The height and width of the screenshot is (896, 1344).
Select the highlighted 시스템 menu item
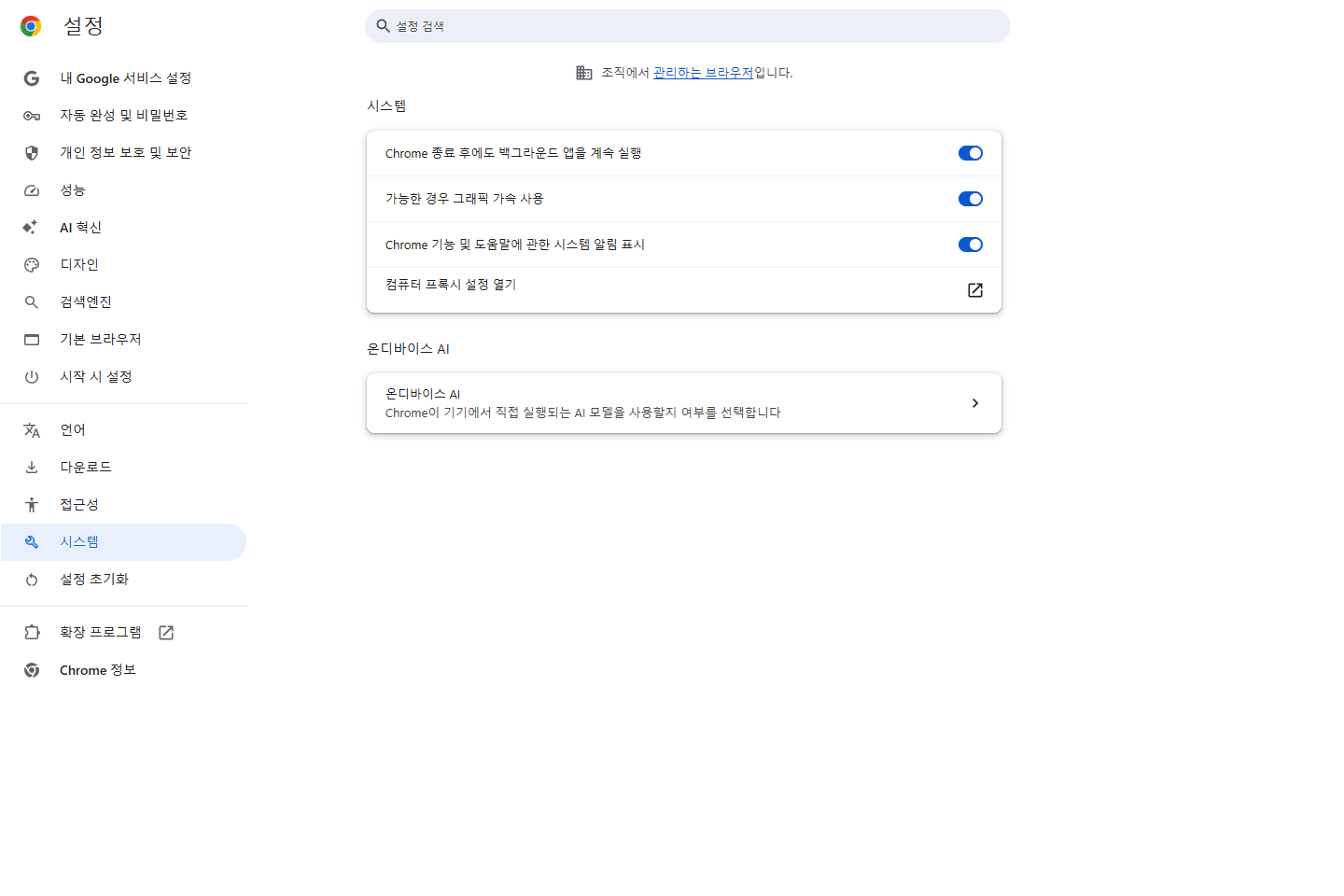point(123,542)
